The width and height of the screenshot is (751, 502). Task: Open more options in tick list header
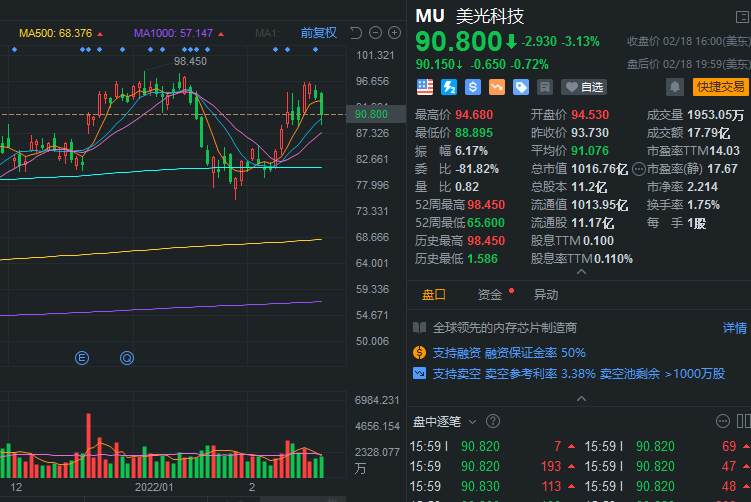722,421
